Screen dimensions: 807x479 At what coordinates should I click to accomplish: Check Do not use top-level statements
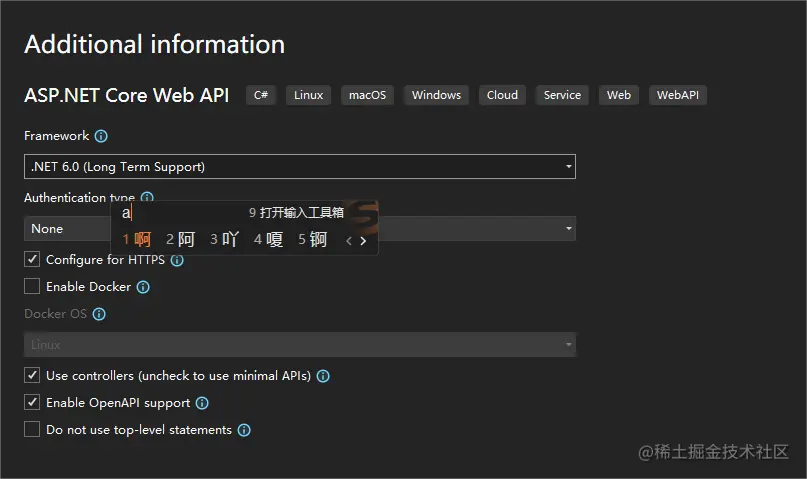(32, 430)
